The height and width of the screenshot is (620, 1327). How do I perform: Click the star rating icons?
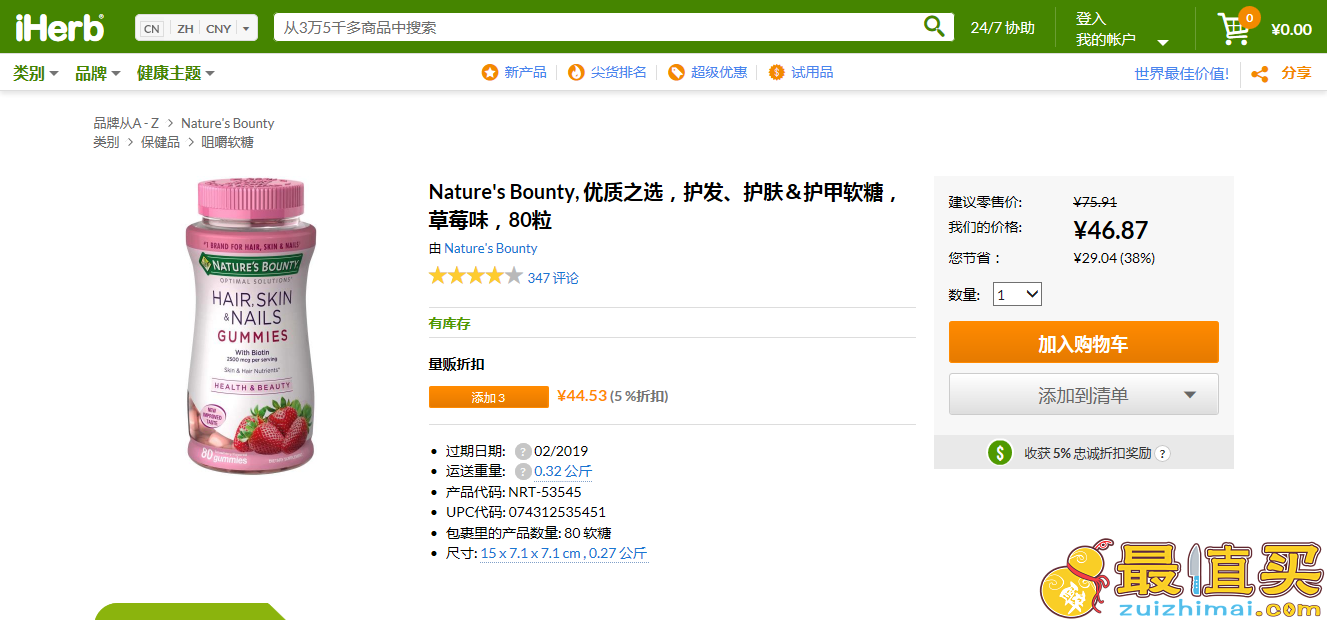(x=476, y=277)
